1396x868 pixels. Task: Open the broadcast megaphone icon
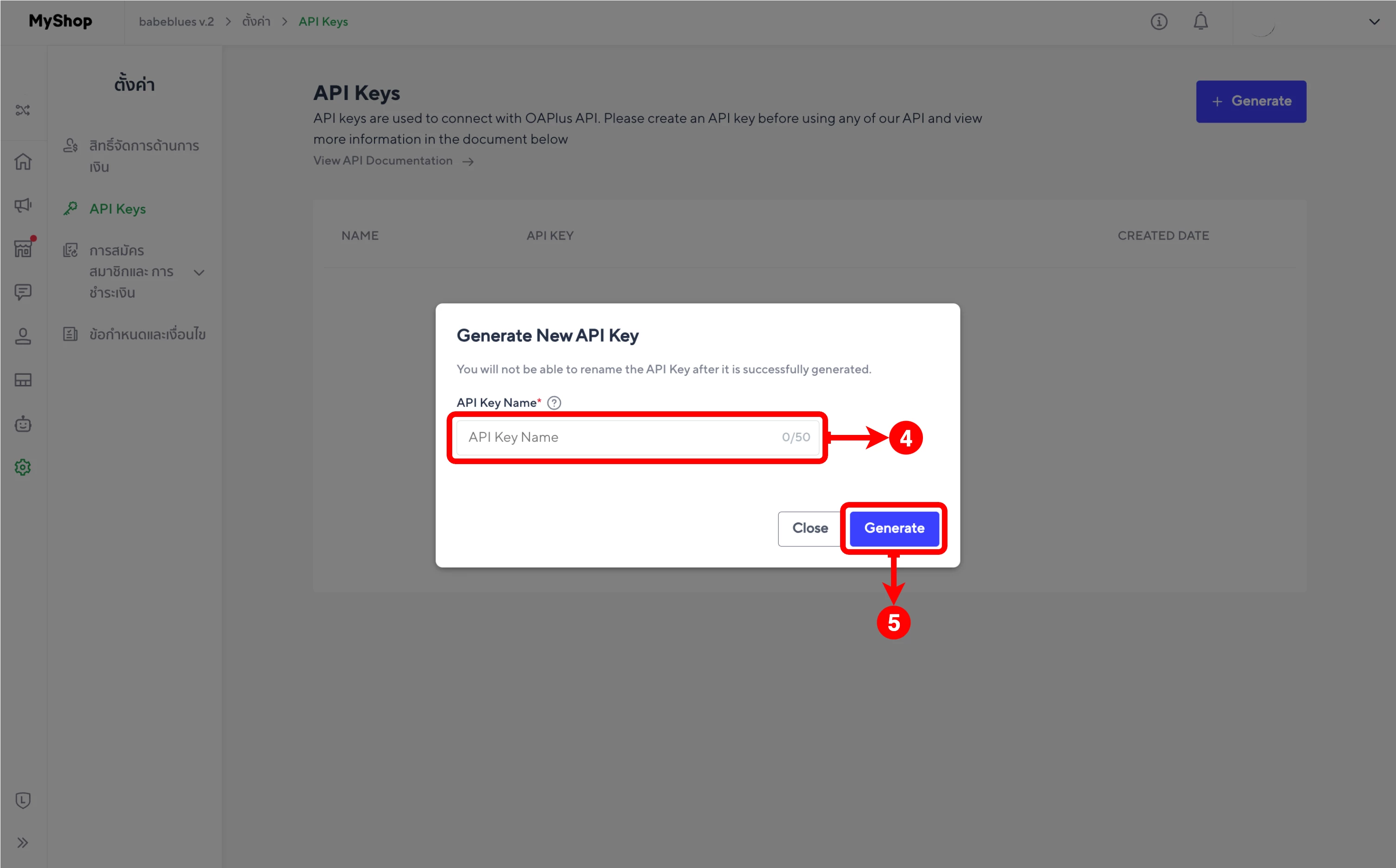click(x=23, y=205)
